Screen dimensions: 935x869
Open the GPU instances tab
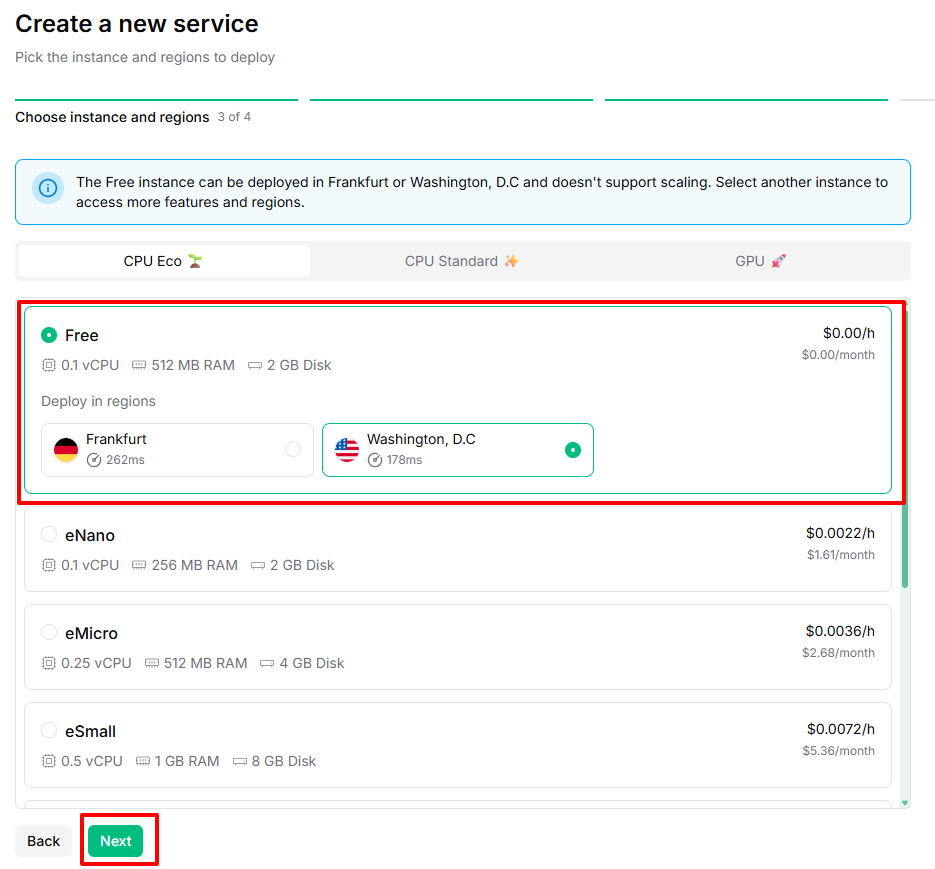(x=760, y=261)
